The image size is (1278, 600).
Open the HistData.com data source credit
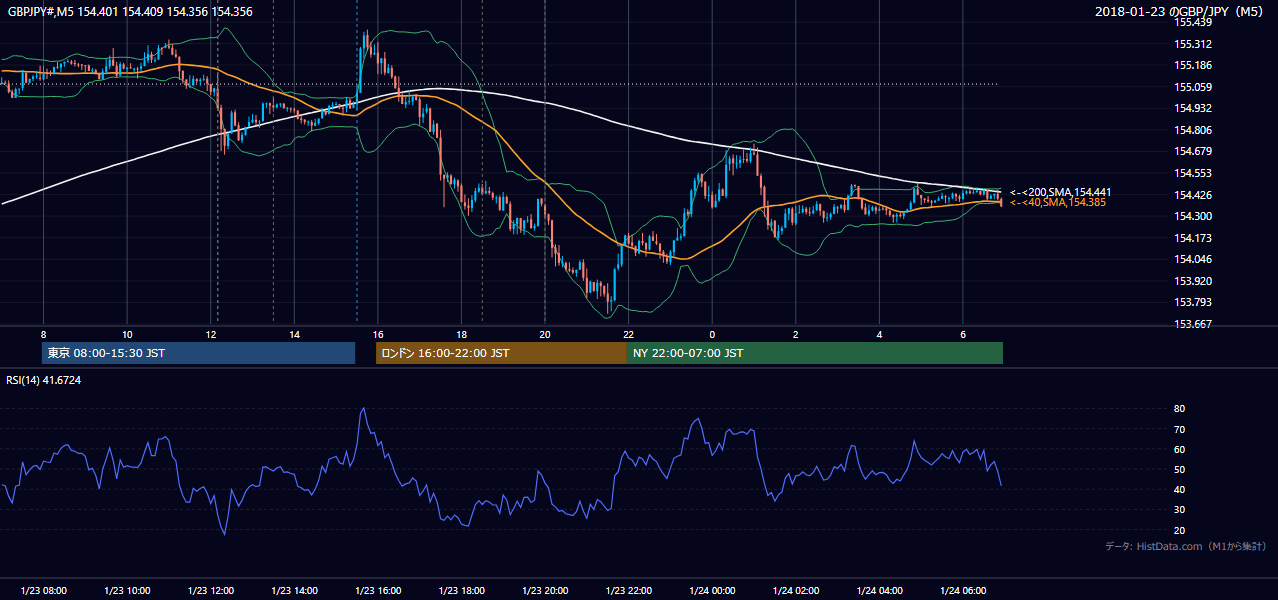1186,546
